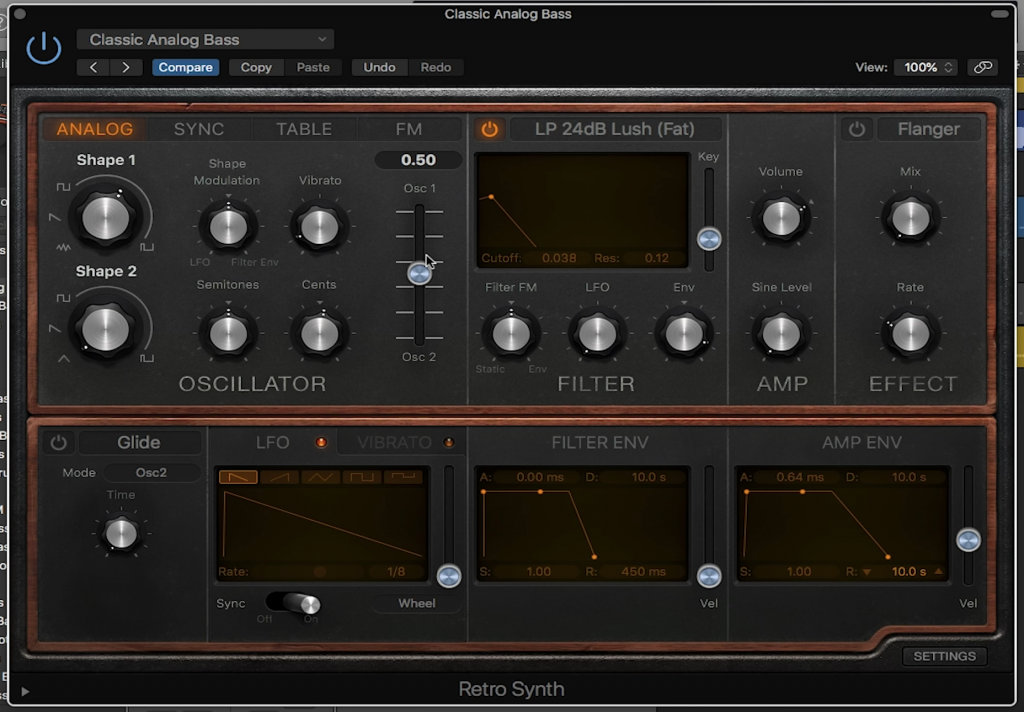Click the Filter Env Vel slider handle
1024x712 pixels.
click(x=709, y=576)
